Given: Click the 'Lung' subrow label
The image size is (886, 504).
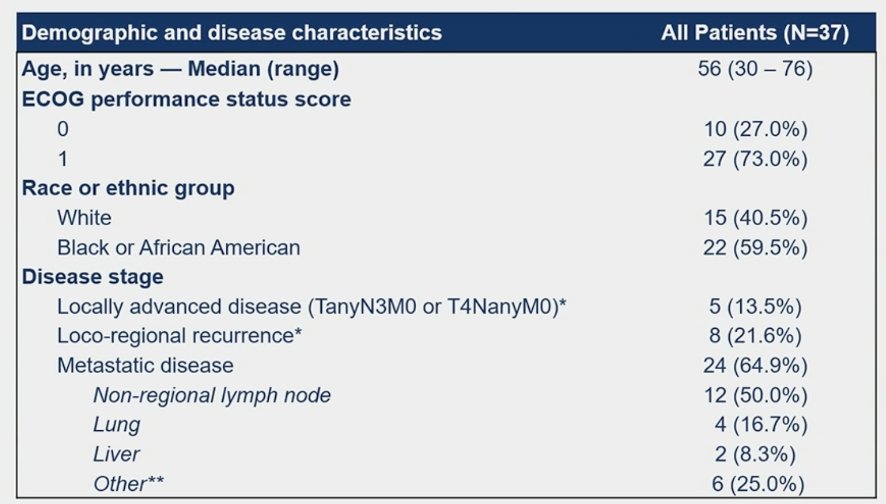Looking at the screenshot, I should click(x=116, y=425).
